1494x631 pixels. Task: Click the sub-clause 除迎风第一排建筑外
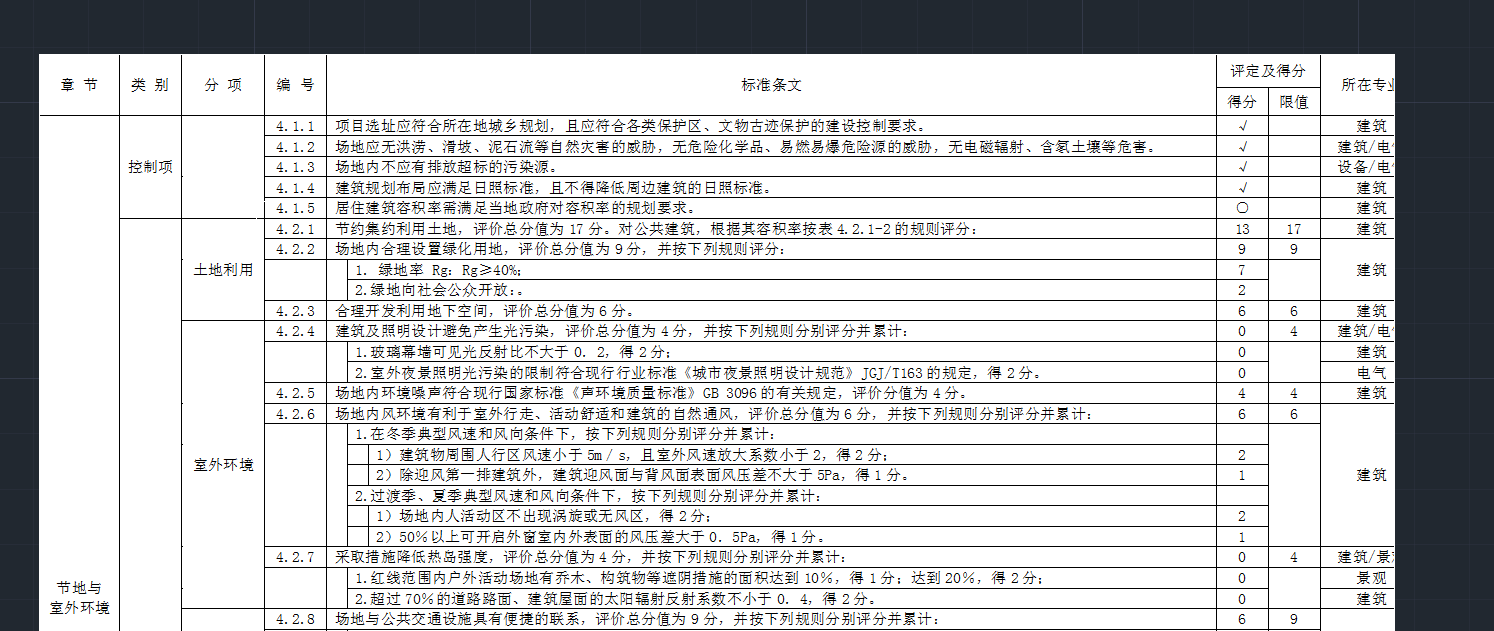click(641, 475)
